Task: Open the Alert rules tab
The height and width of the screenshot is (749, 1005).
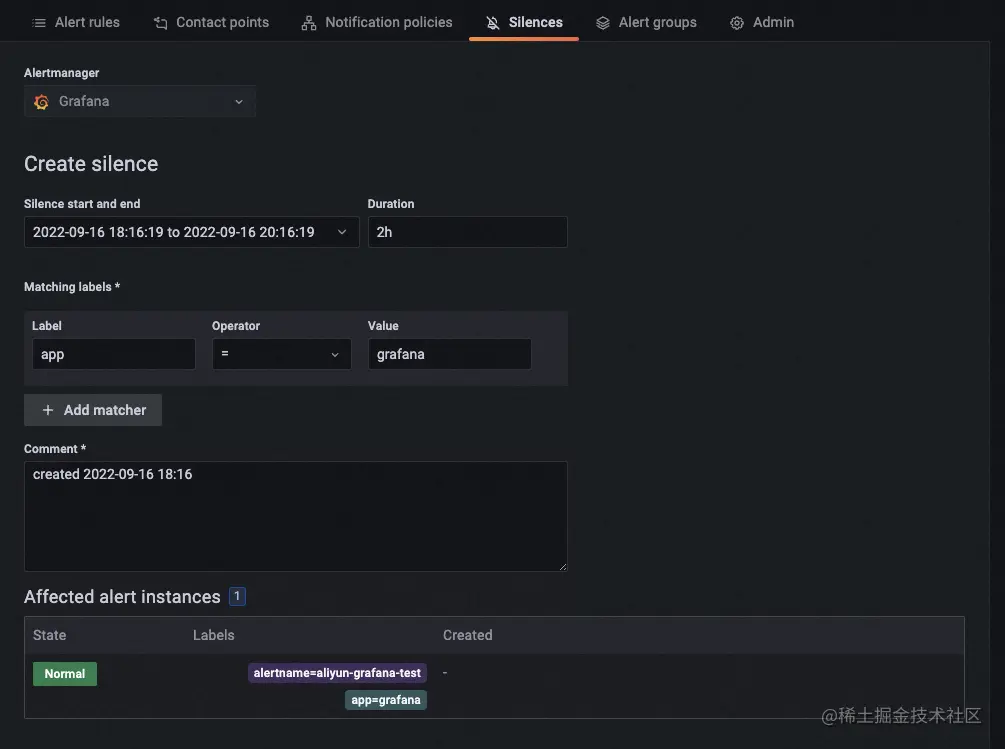Action: [x=76, y=22]
